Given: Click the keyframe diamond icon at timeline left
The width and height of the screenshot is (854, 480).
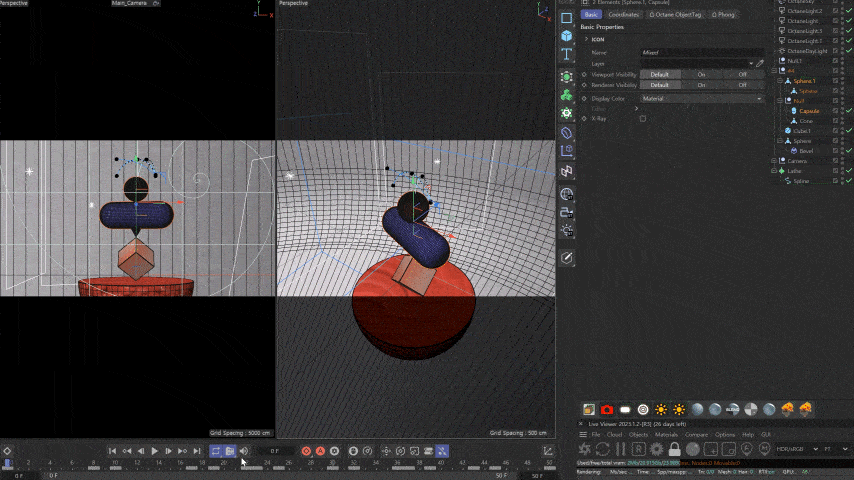Looking at the screenshot, I should click(x=7, y=451).
